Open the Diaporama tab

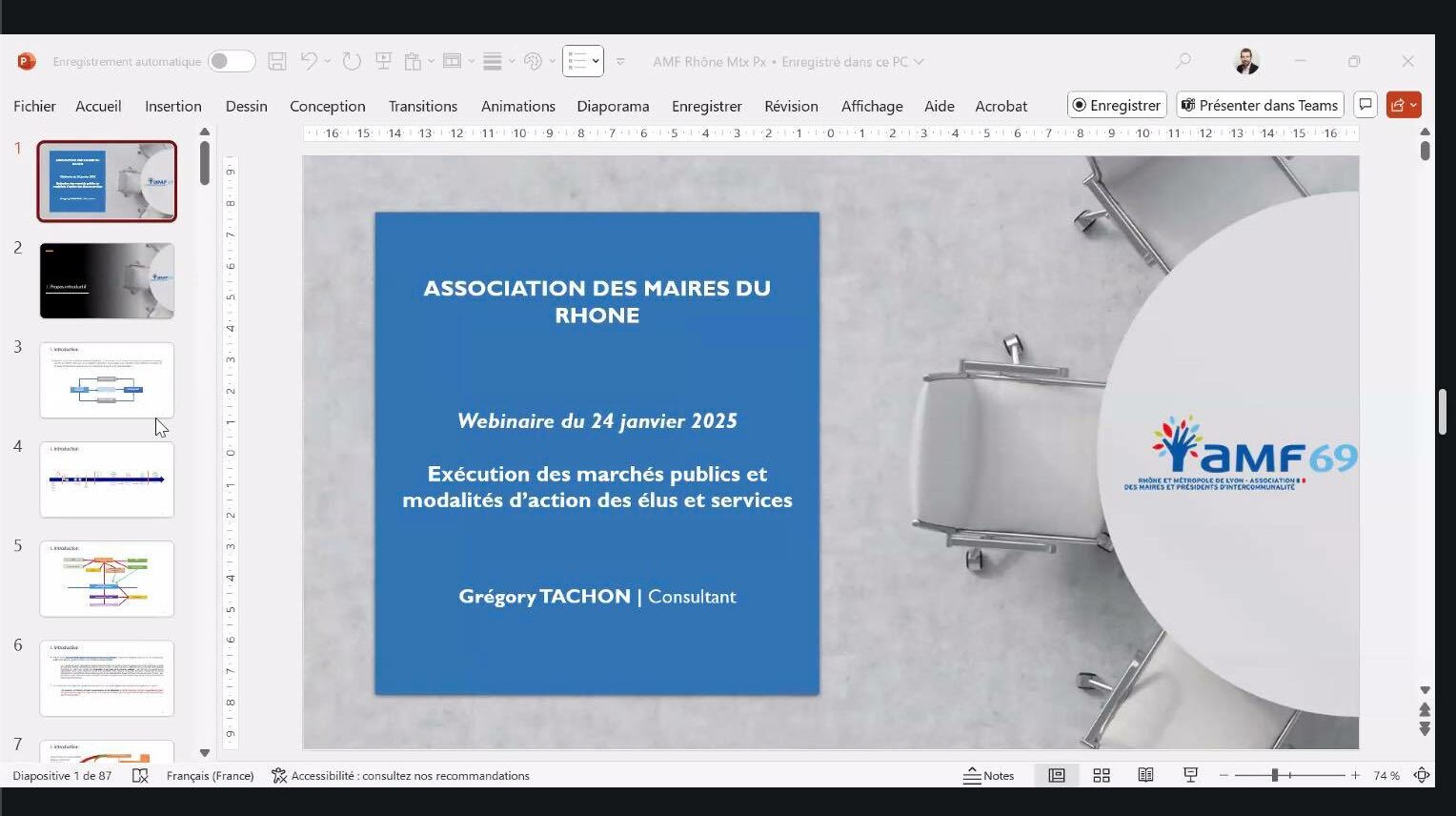pos(613,106)
